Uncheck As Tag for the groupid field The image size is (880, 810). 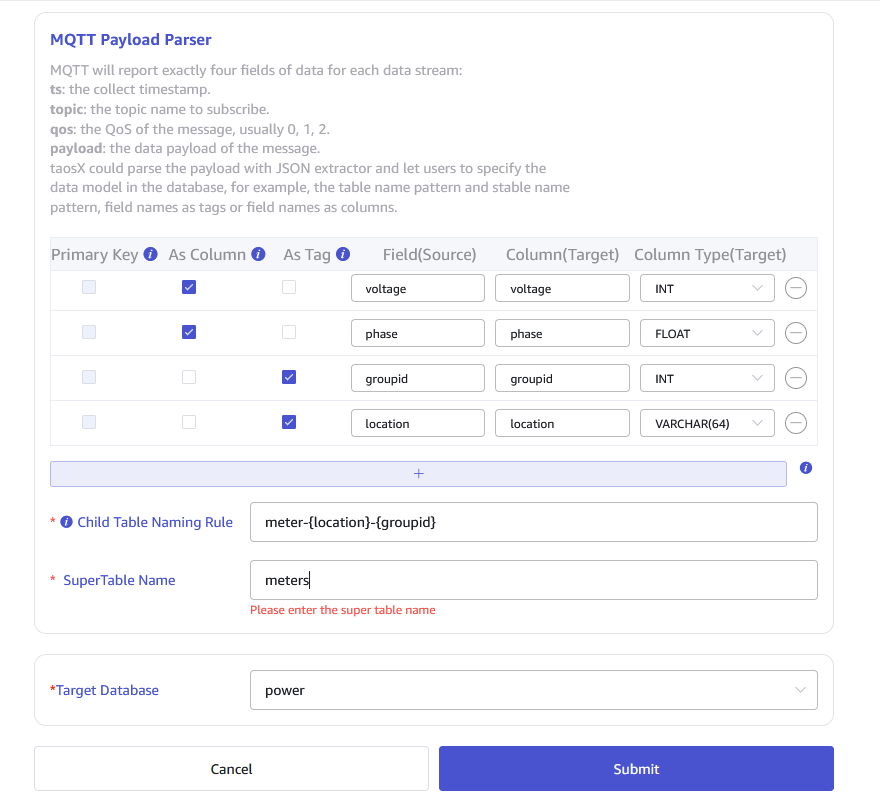[289, 377]
